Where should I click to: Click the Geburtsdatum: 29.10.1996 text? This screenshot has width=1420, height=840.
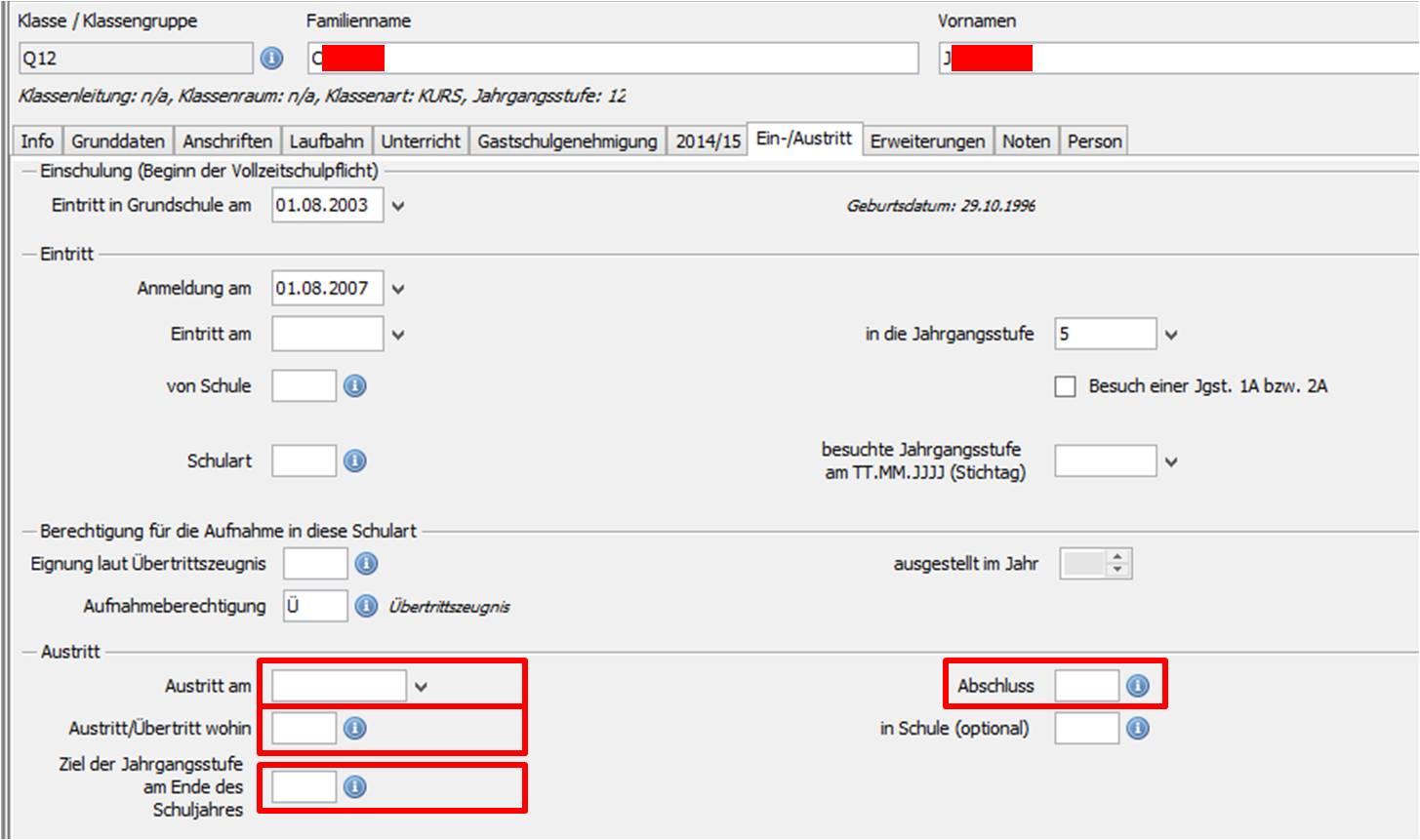(x=941, y=206)
